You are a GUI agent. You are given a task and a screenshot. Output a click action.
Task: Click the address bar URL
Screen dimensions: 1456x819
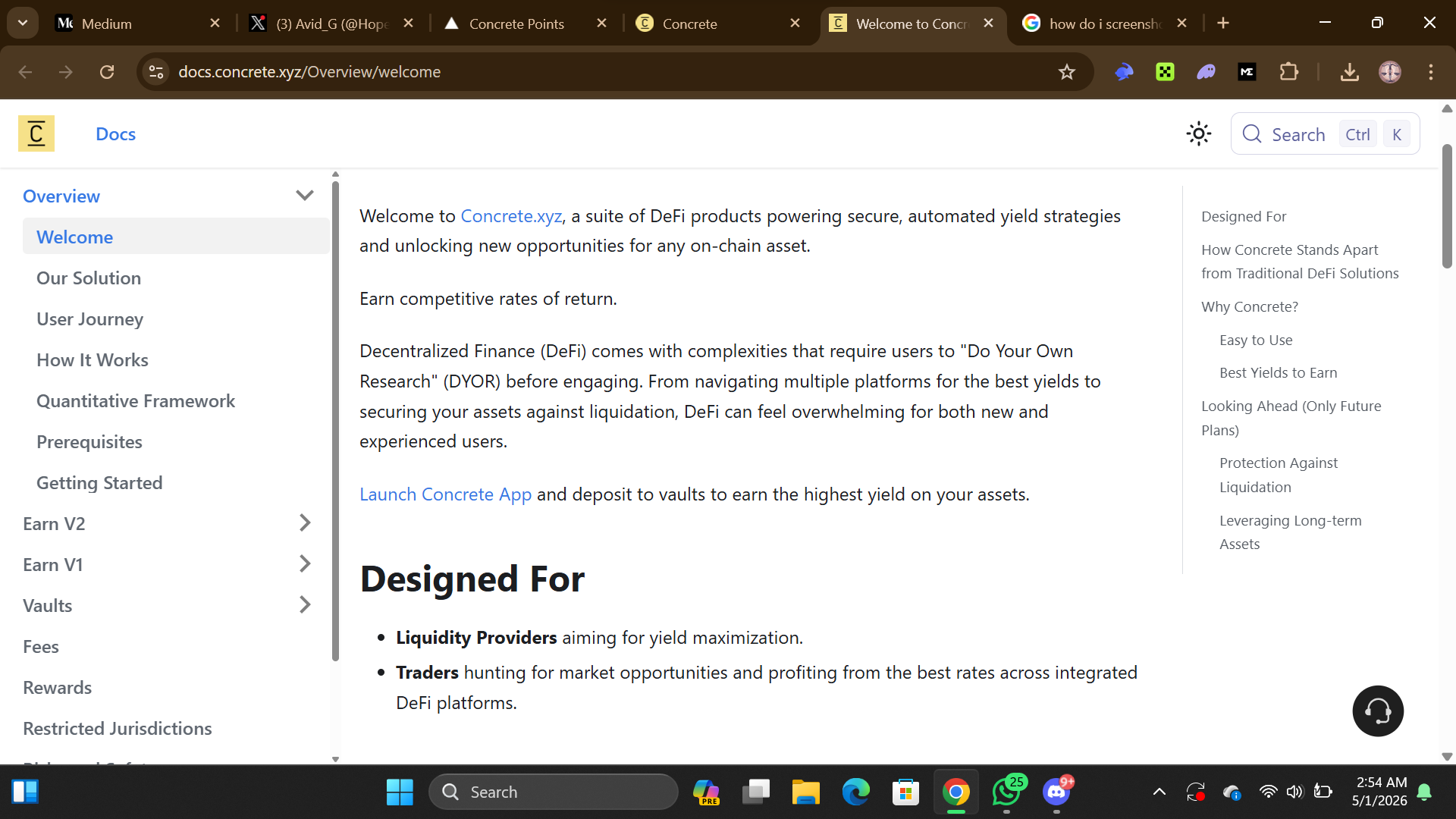pos(309,72)
